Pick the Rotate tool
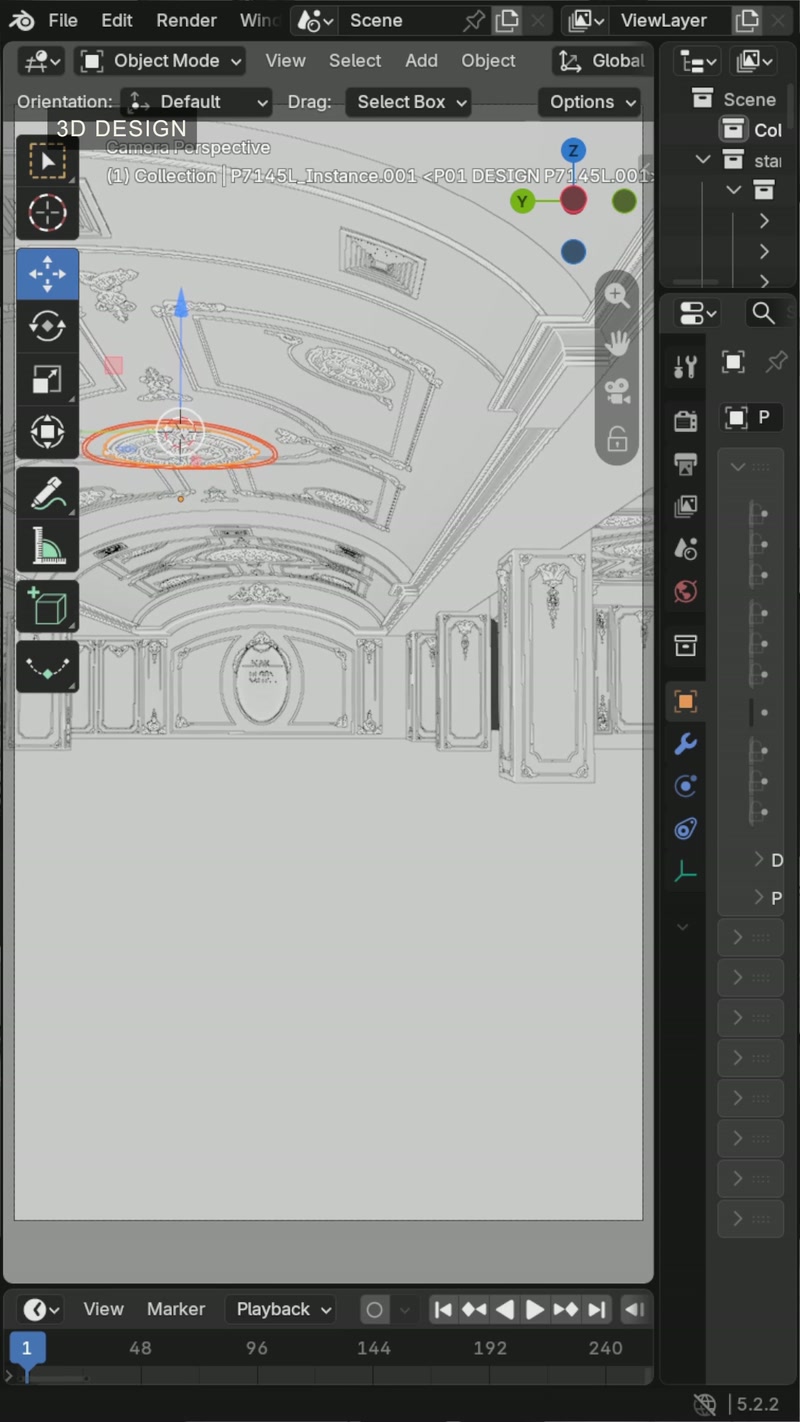This screenshot has height=1422, width=800. [47, 326]
